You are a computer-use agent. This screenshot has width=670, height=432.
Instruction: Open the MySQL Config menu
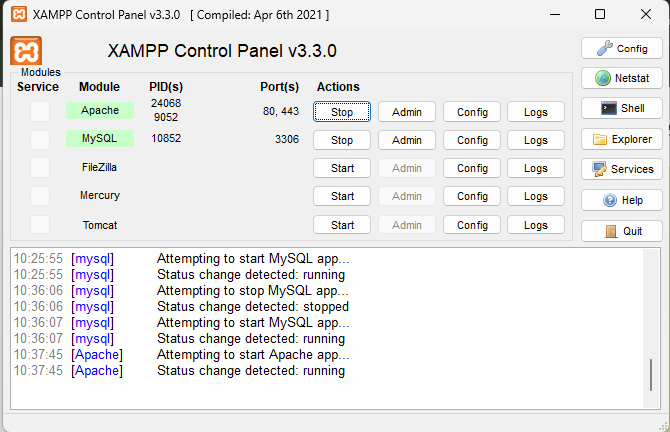point(472,140)
